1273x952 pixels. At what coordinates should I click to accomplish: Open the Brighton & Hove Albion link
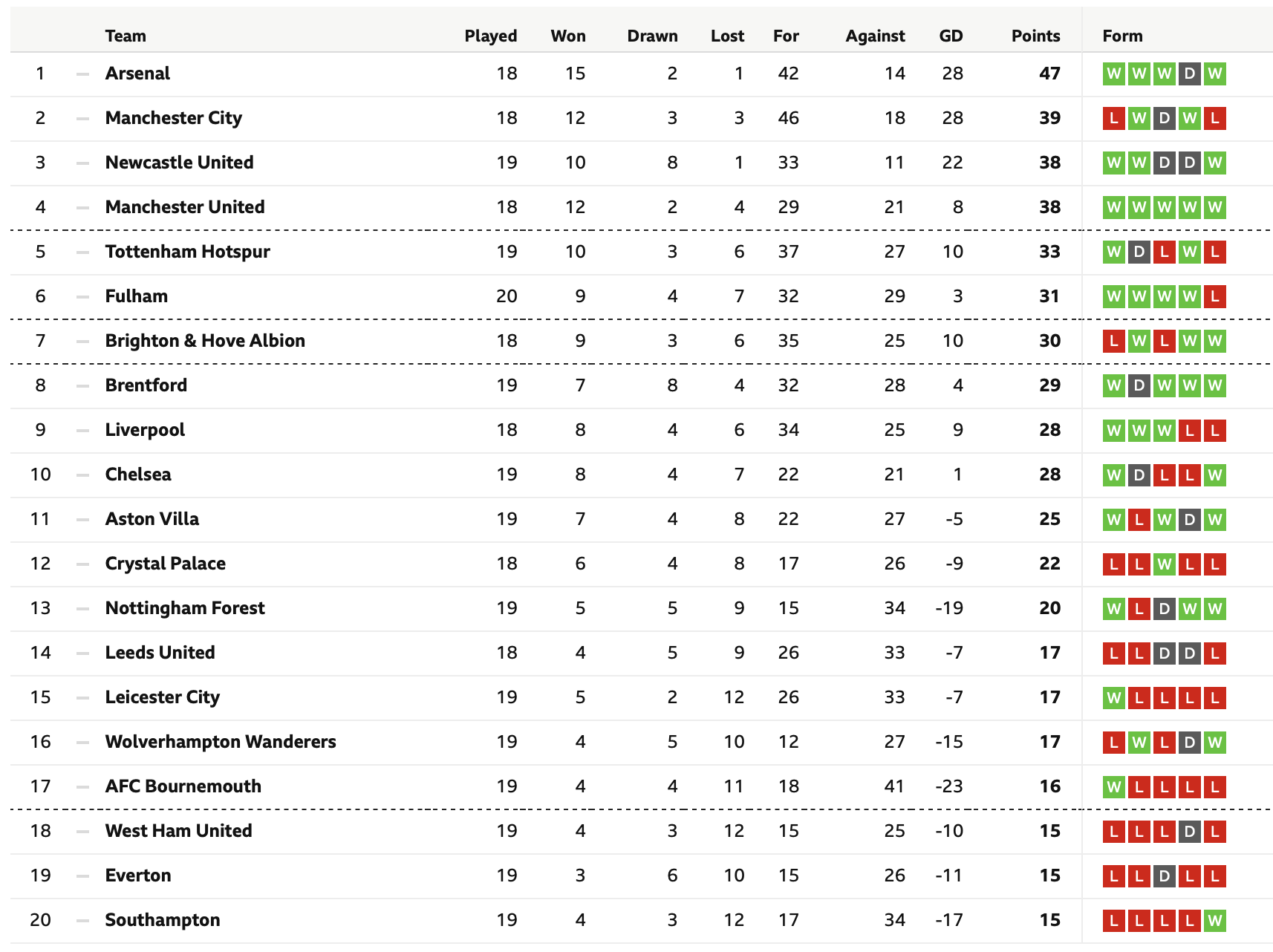click(x=205, y=341)
